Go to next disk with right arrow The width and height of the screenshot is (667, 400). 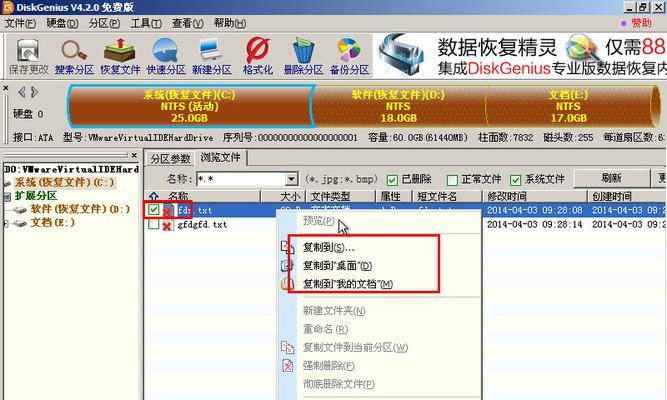tap(34, 92)
